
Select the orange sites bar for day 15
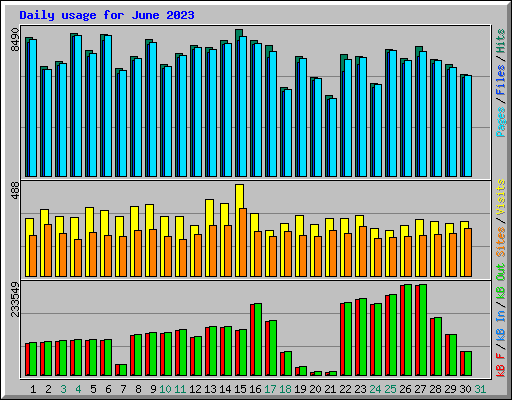243,243
